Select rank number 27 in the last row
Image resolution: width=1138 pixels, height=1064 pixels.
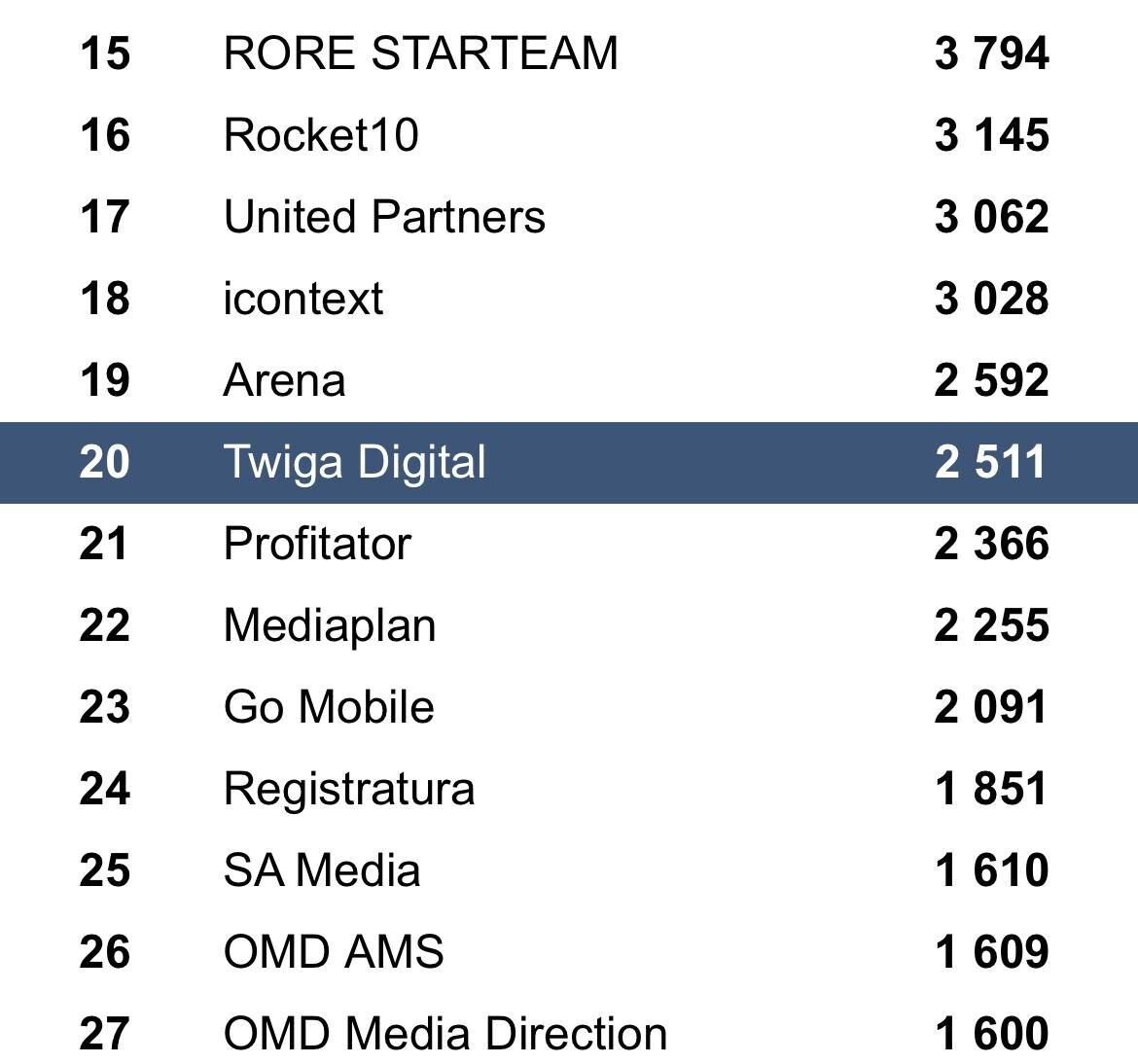tap(104, 1033)
